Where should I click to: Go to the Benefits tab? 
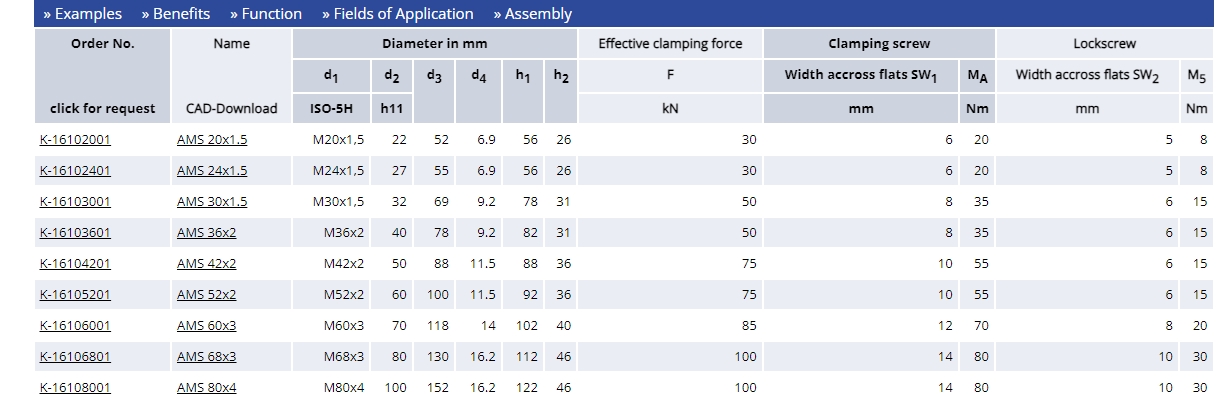tap(176, 14)
